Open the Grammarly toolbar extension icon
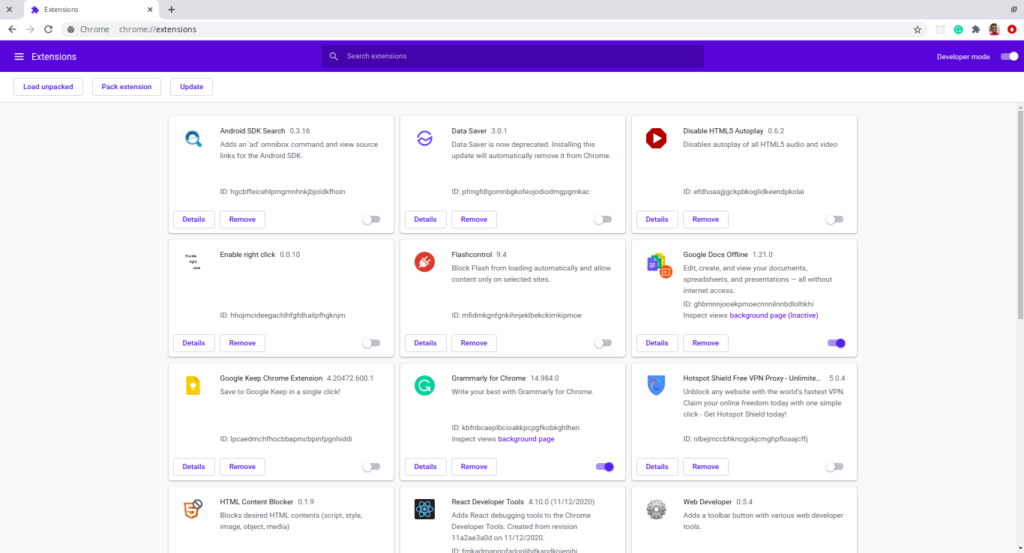The height and width of the screenshot is (553, 1024). click(958, 29)
